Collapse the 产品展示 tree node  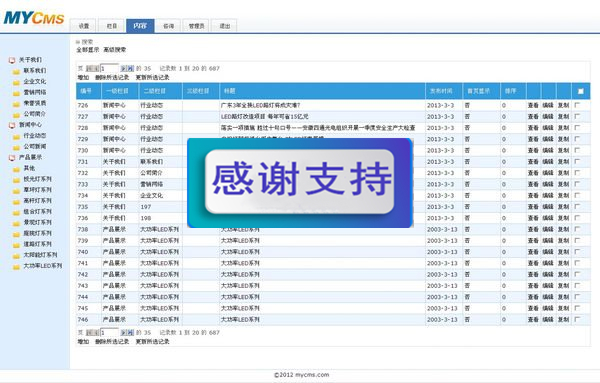pos(12,158)
